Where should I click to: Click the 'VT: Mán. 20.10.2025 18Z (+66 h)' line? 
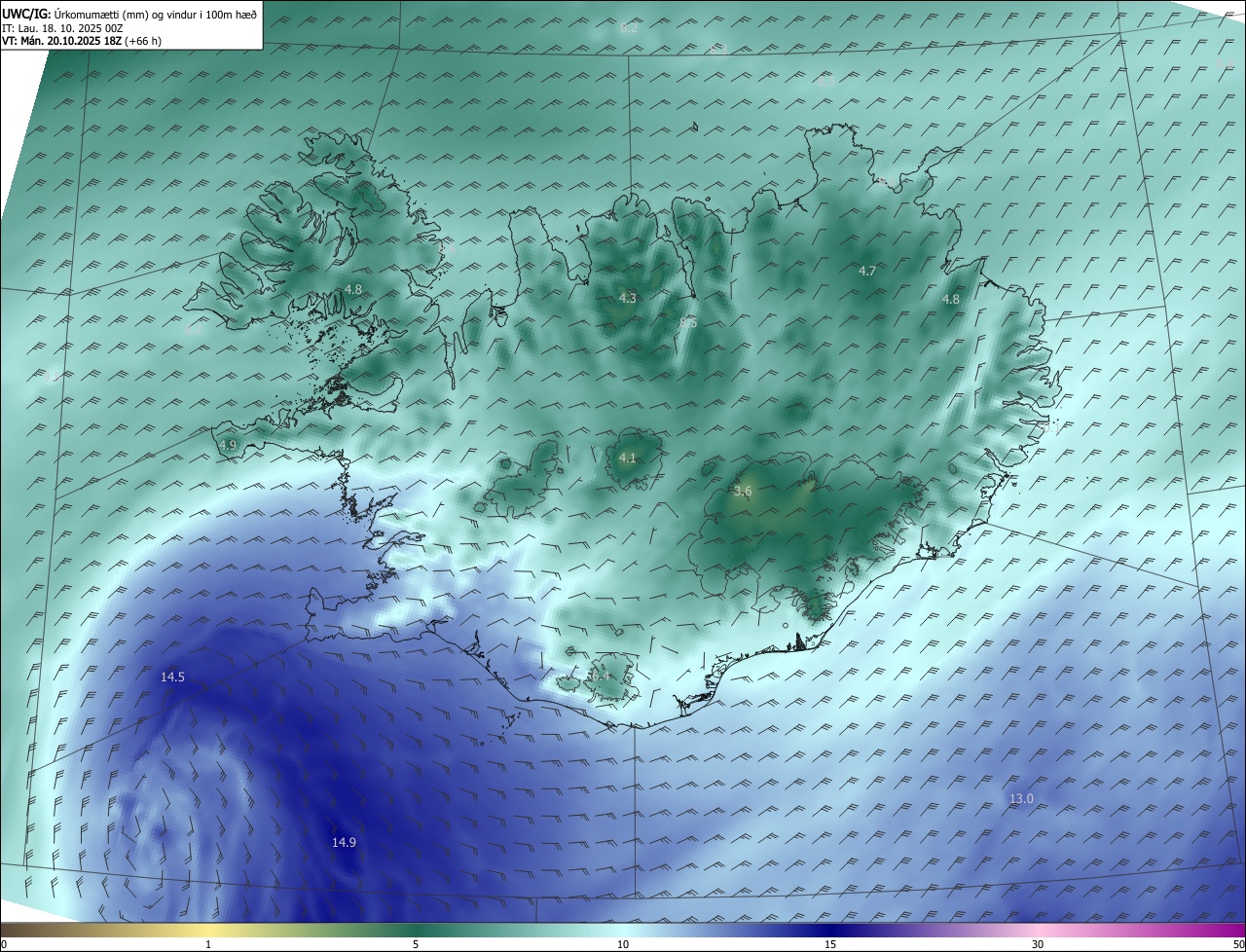pos(82,41)
